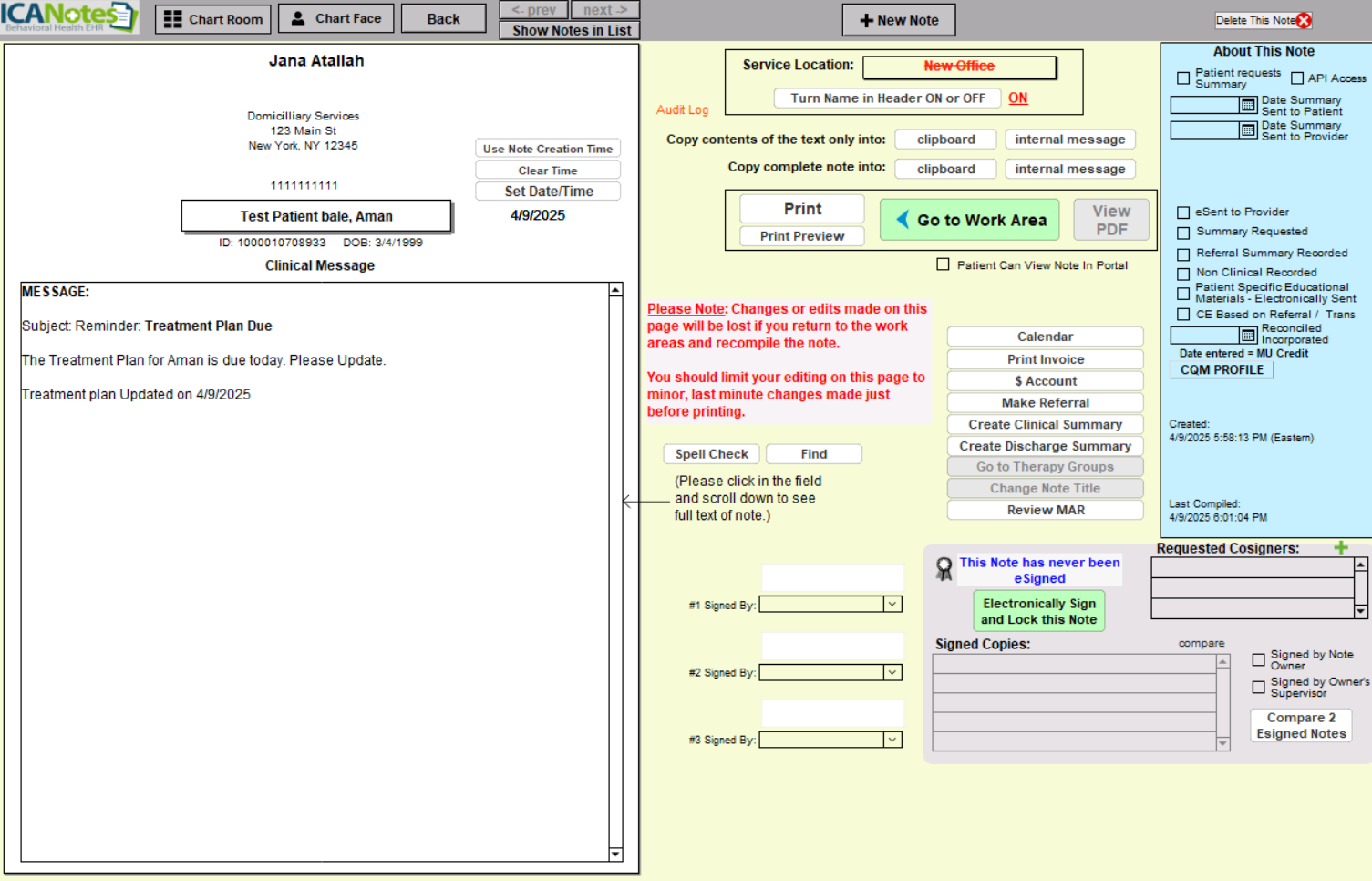The width and height of the screenshot is (1372, 881).
Task: Check the eSent to Provider box
Action: click(x=1183, y=212)
